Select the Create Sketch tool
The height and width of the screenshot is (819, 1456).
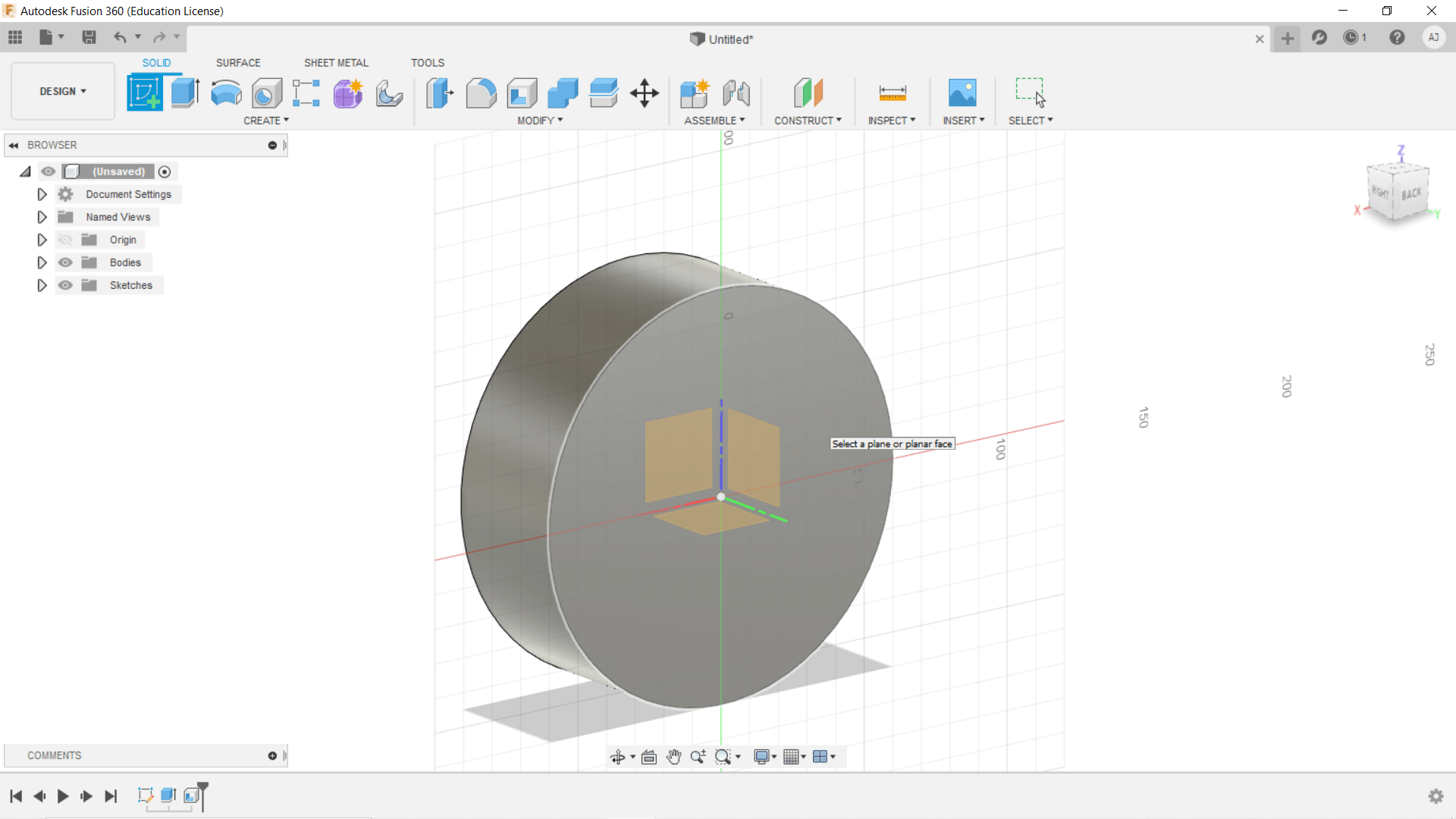(x=144, y=93)
